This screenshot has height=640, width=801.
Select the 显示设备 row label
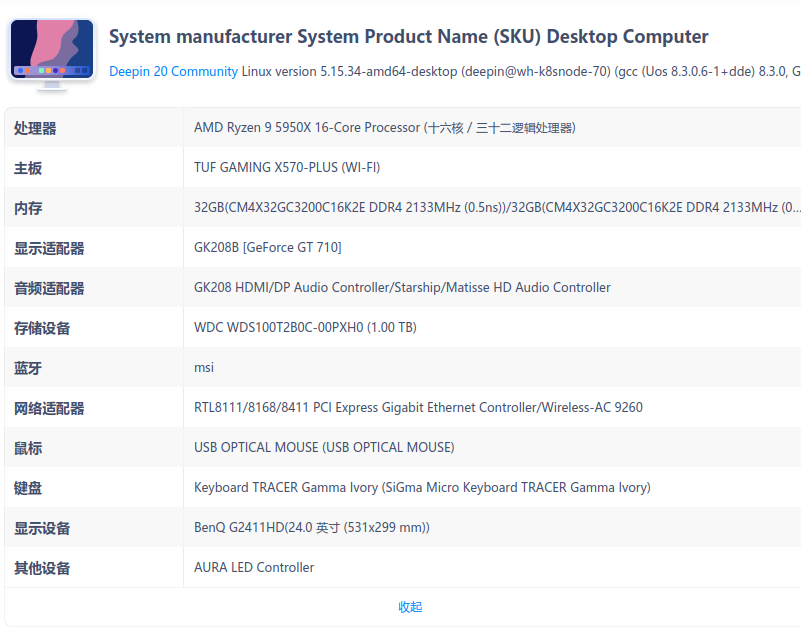(42, 528)
